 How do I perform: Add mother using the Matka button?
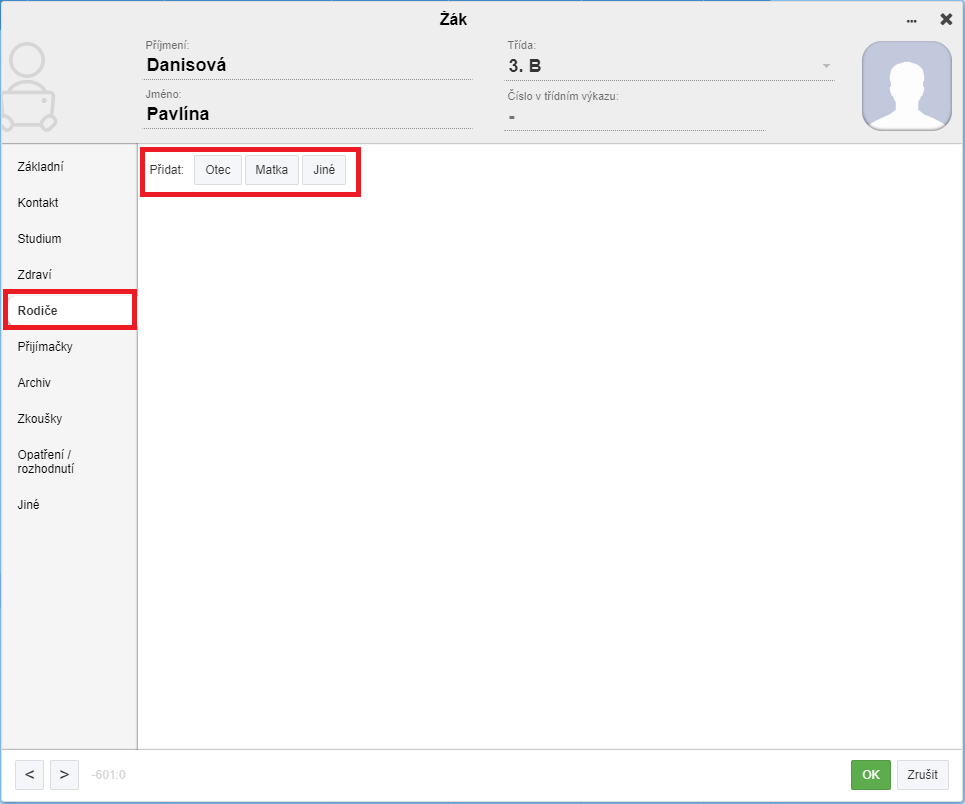[271, 170]
